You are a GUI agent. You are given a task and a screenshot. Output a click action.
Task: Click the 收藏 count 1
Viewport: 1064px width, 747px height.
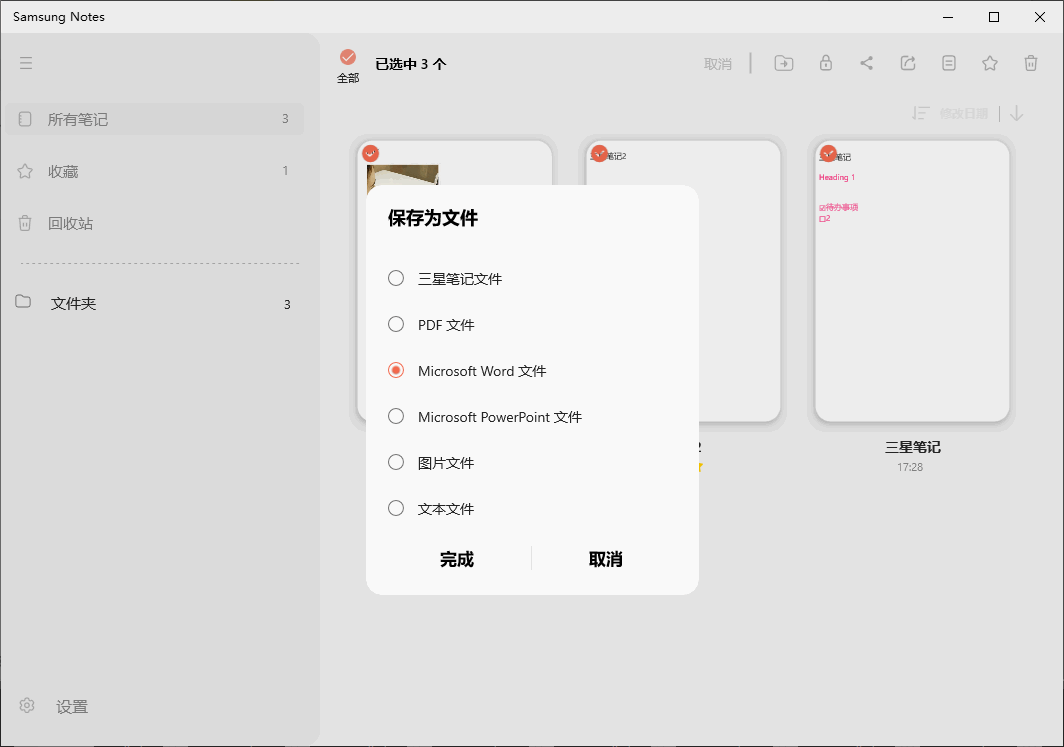(285, 170)
